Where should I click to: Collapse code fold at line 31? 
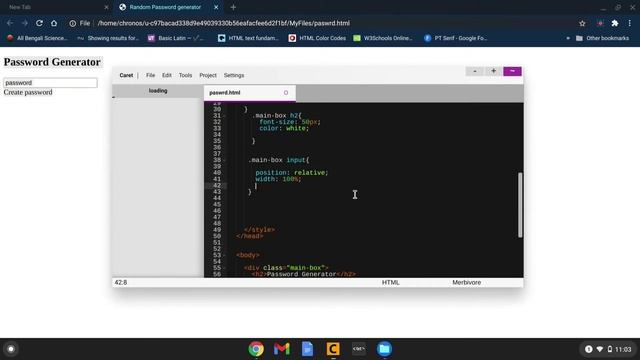click(x=224, y=116)
